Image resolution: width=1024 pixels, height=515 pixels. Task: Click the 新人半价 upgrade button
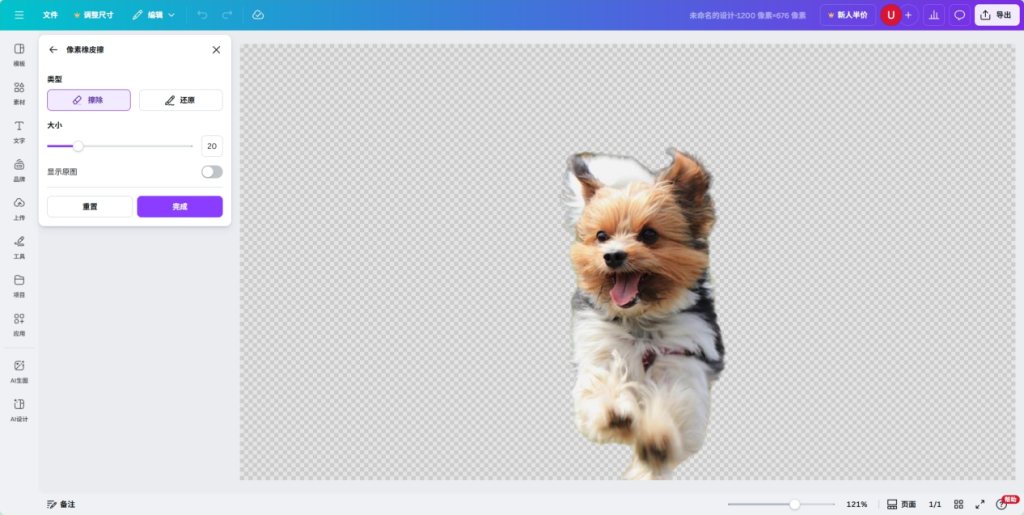coord(848,15)
